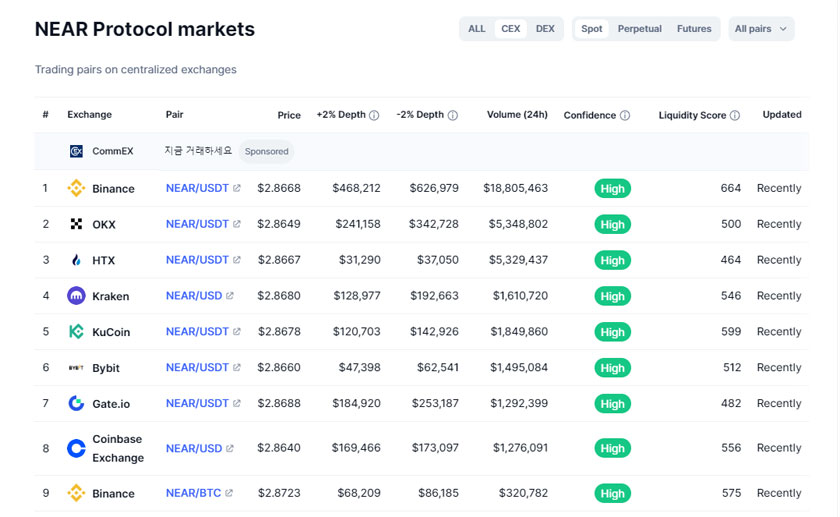
Task: Open the OKX NEAR/USDT pair link
Action: click(197, 224)
